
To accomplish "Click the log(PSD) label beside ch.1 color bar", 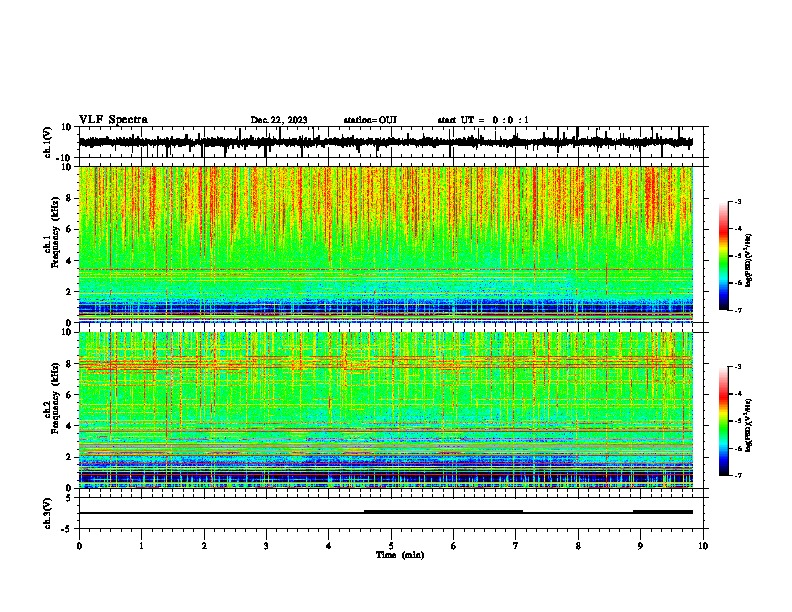I will (749, 260).
